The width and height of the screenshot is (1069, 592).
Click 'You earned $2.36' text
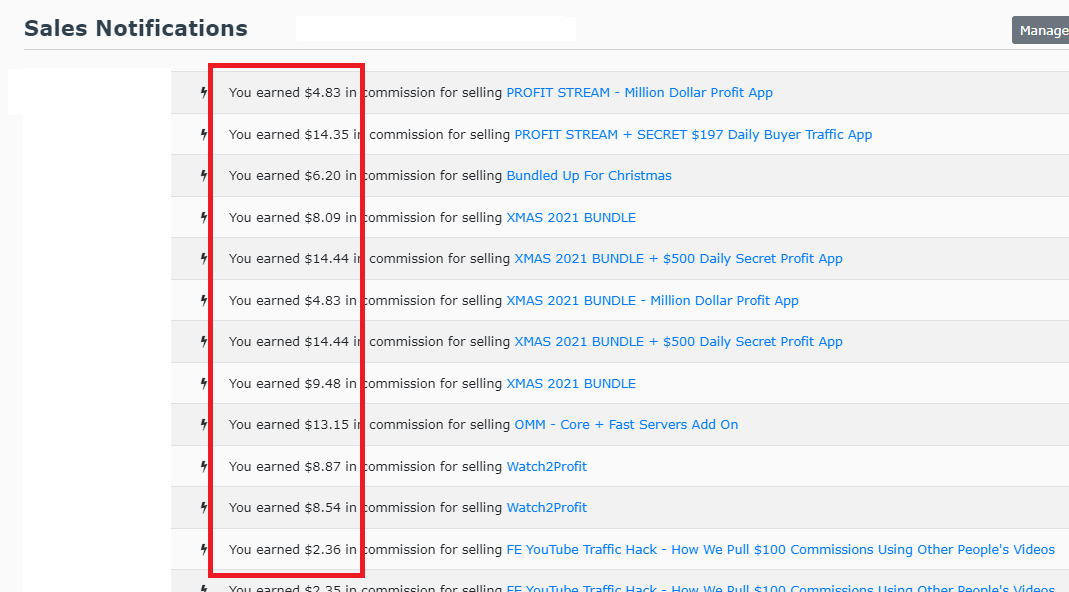click(285, 550)
